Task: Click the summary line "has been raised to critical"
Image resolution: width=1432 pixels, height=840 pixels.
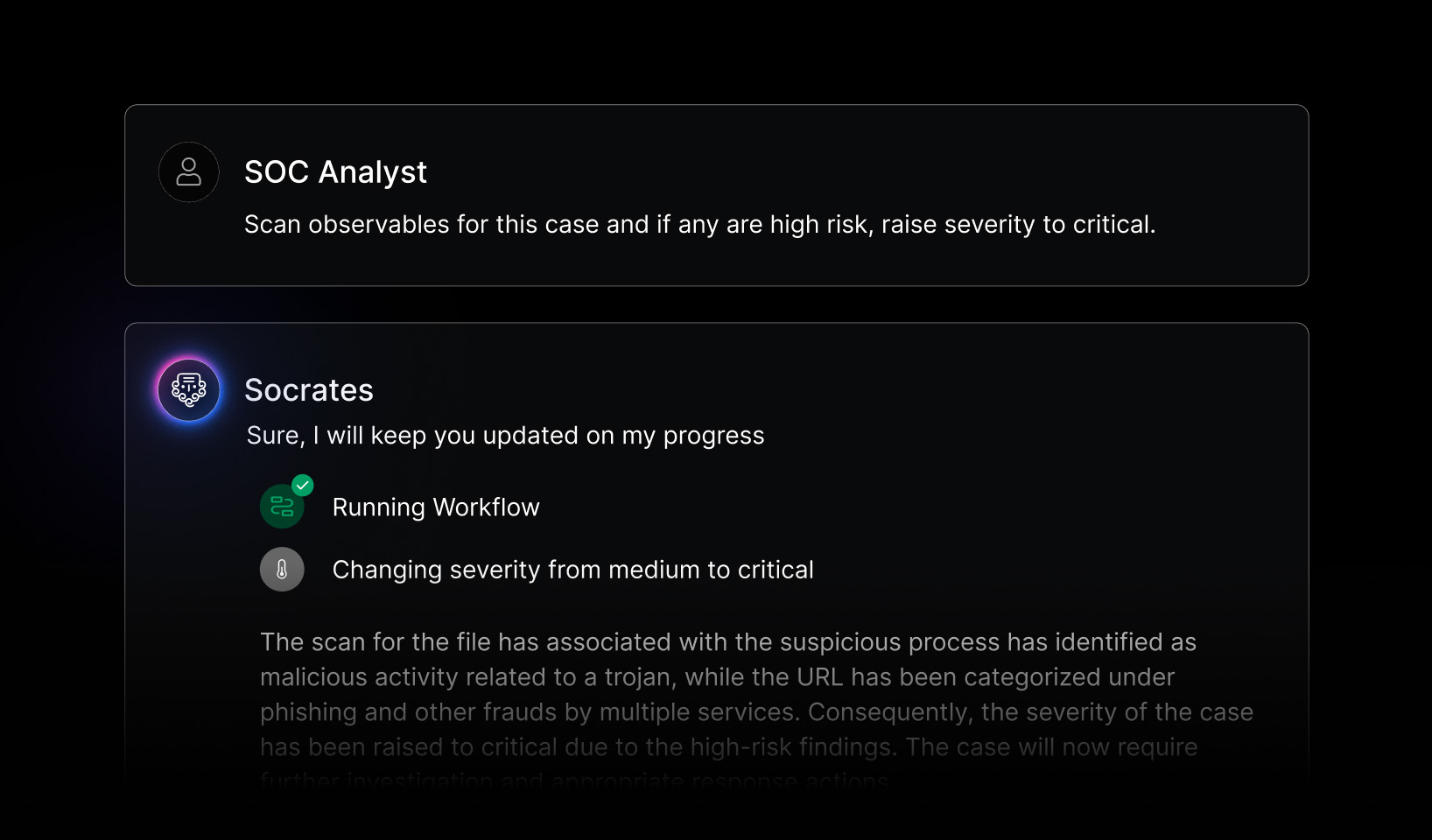Action: (727, 747)
